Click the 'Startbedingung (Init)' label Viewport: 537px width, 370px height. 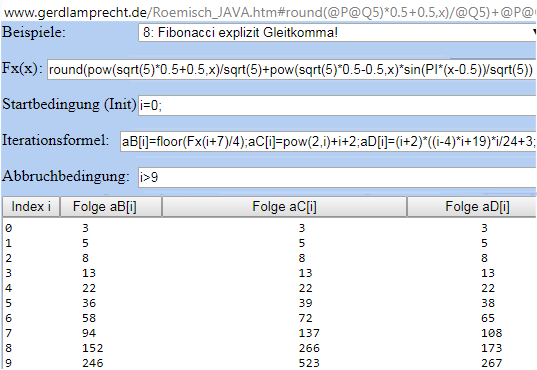click(x=70, y=104)
